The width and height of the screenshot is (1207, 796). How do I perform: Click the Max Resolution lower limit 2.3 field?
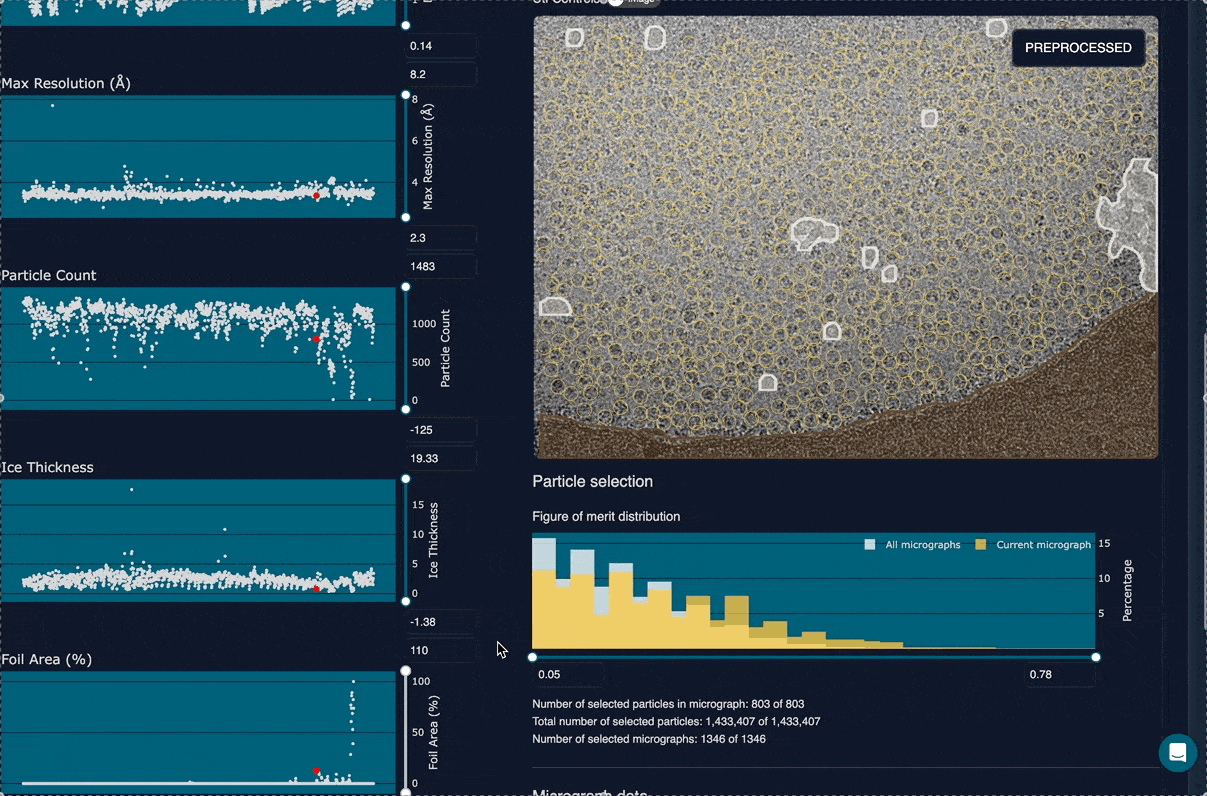[440, 238]
